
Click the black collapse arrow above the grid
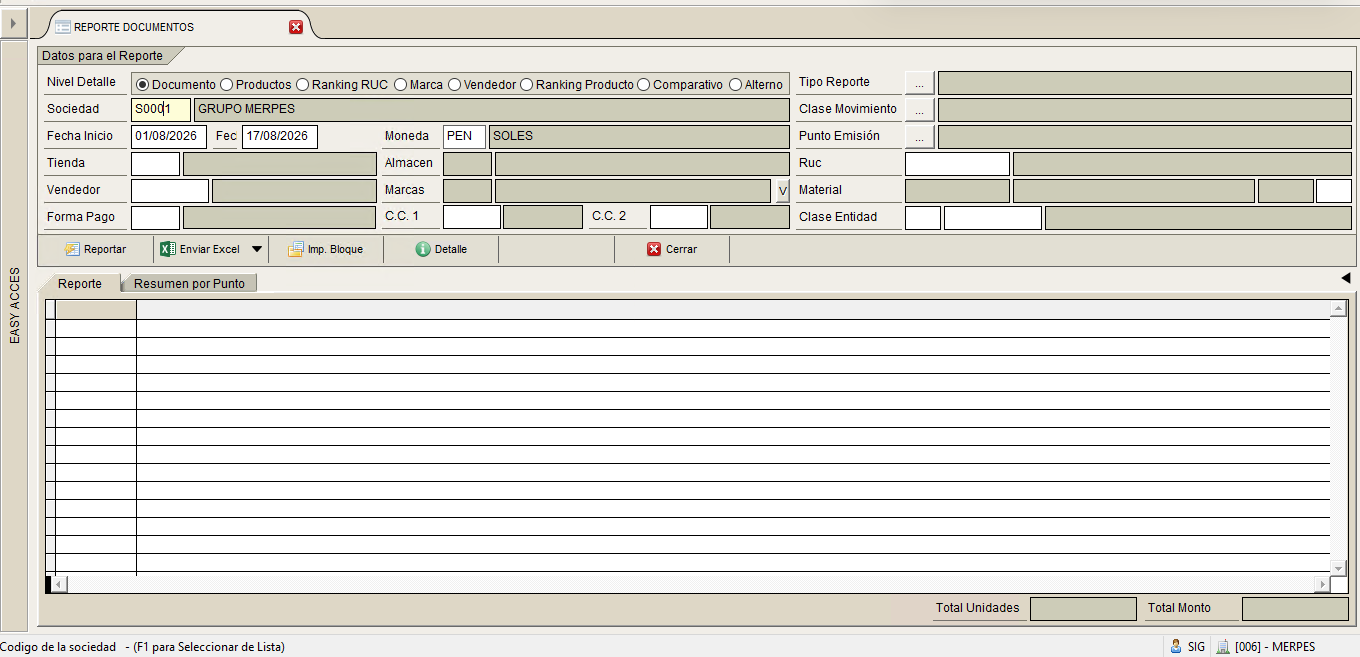(1345, 277)
